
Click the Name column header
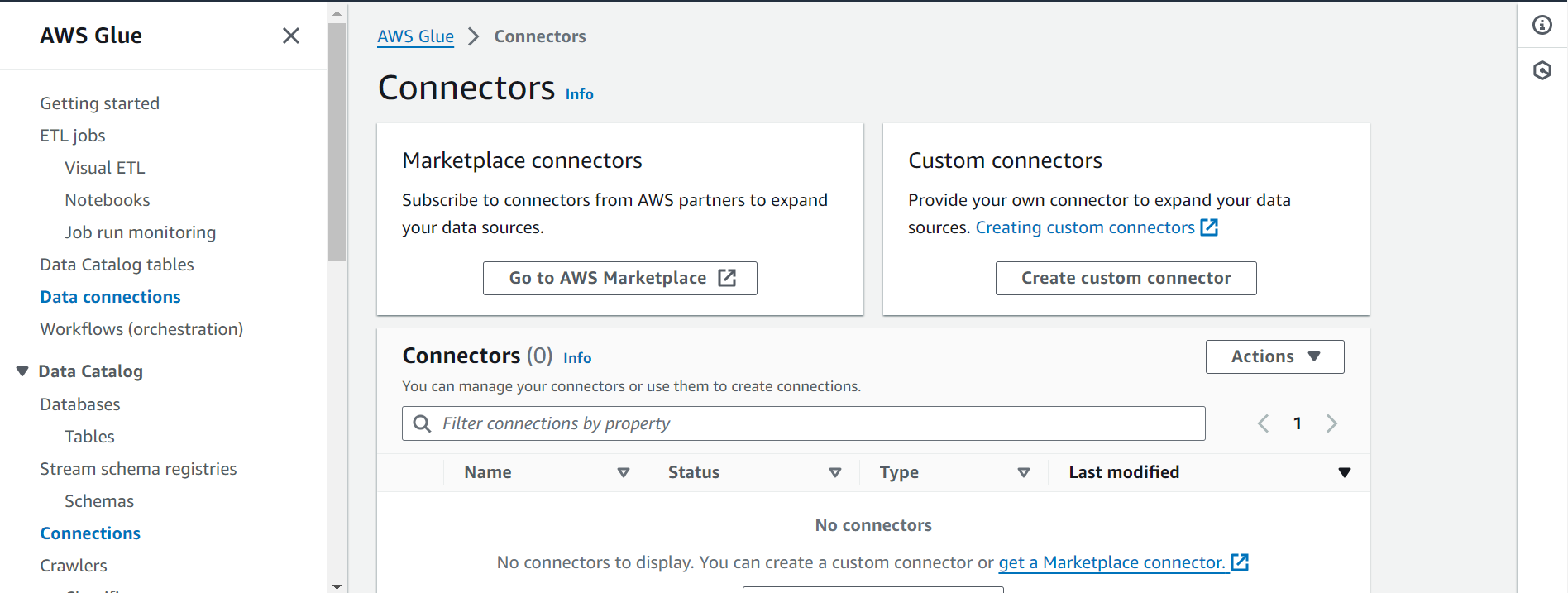[x=488, y=472]
